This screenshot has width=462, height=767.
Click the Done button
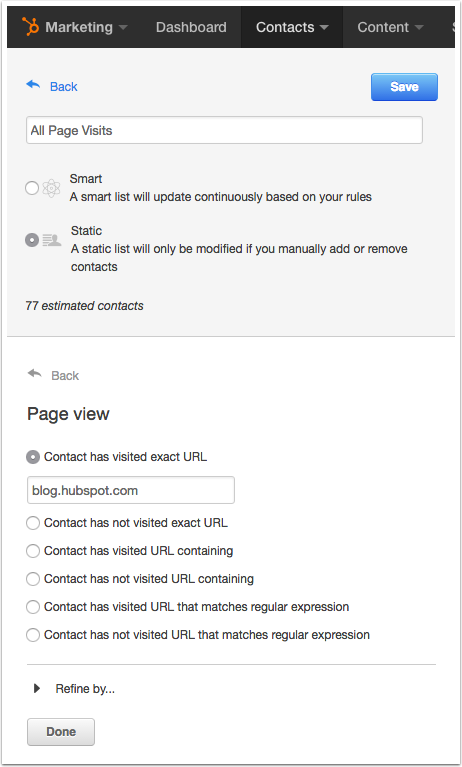(61, 732)
